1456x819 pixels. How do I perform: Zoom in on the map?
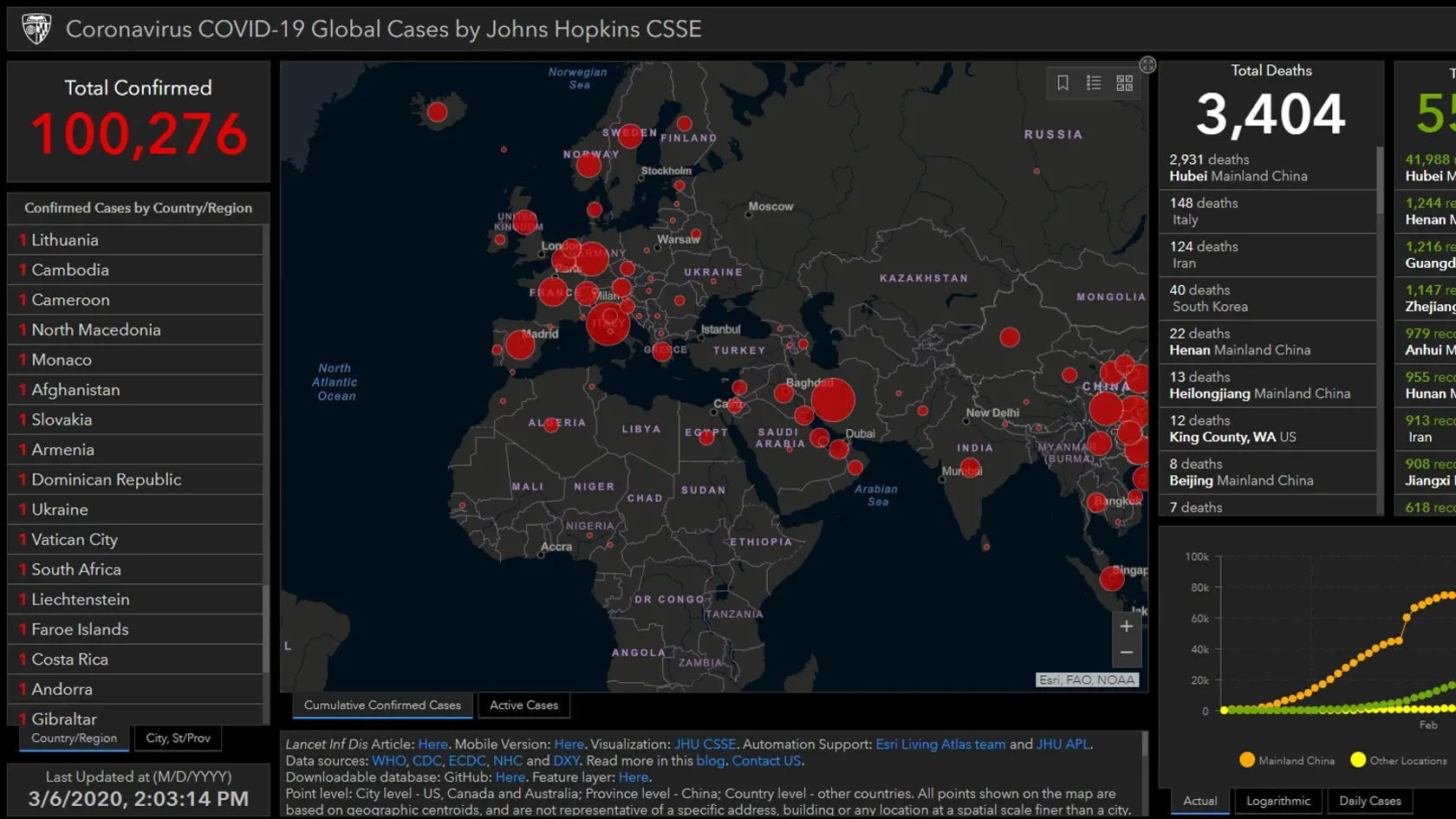pyautogui.click(x=1127, y=626)
